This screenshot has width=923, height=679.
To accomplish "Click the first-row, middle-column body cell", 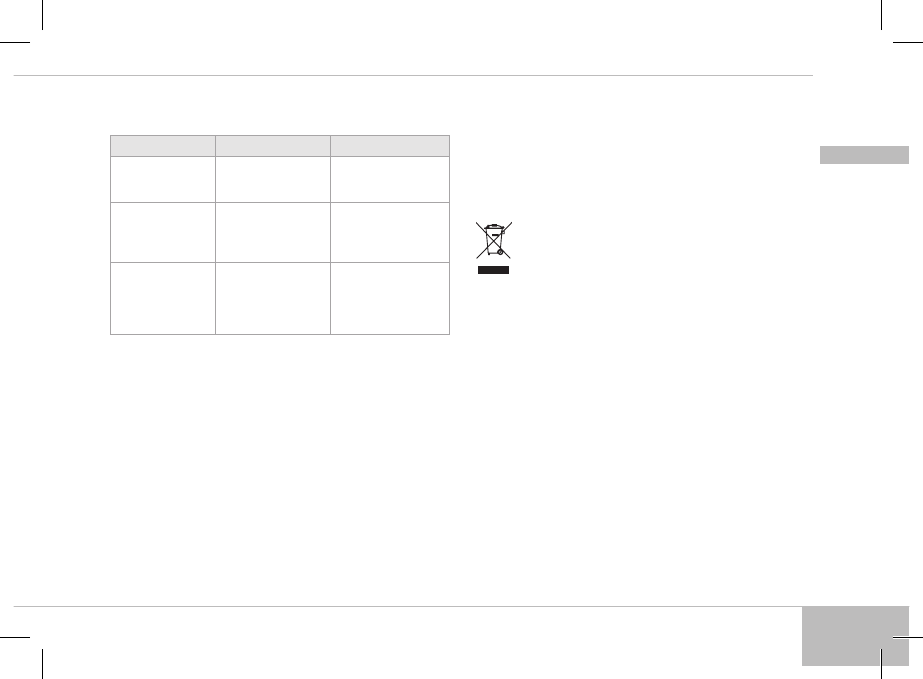I will click(273, 178).
